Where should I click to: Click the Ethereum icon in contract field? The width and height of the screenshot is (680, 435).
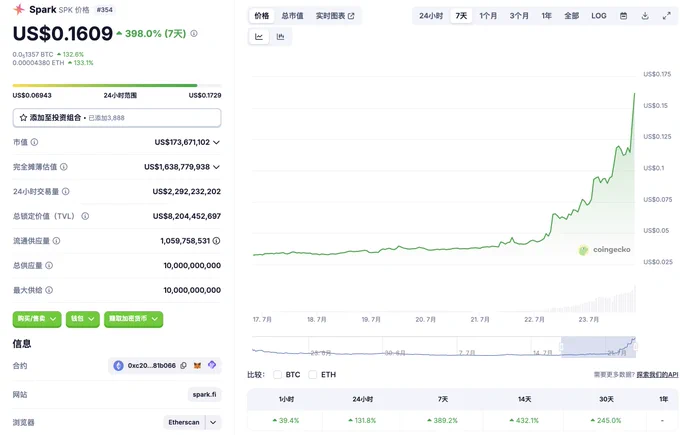(118, 366)
